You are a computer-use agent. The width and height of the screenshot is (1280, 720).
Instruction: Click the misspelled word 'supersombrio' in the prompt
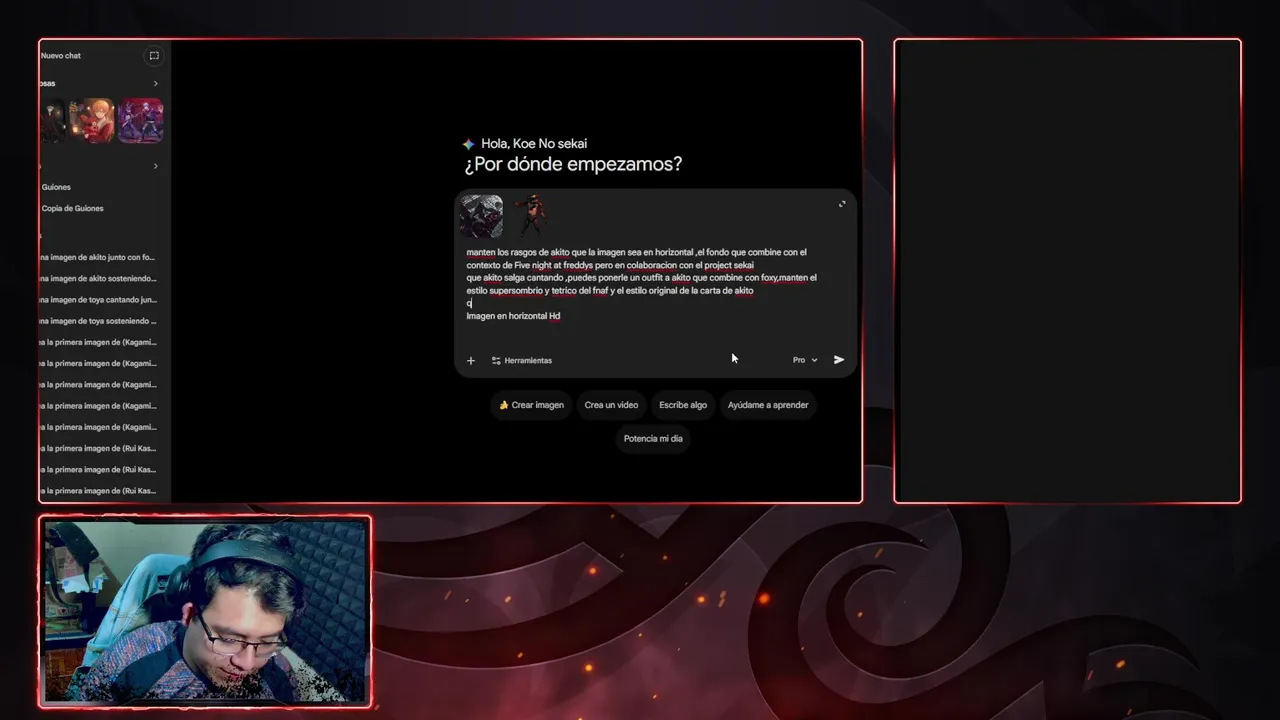click(x=516, y=291)
